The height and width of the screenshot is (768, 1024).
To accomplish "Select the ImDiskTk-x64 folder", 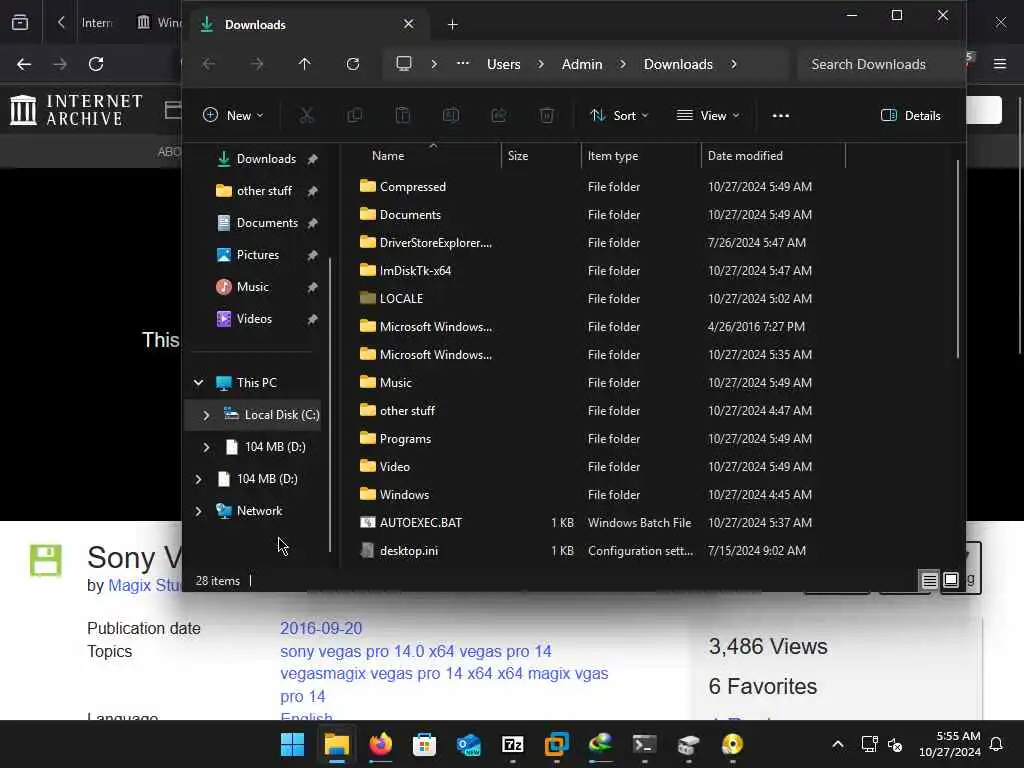I will [415, 270].
